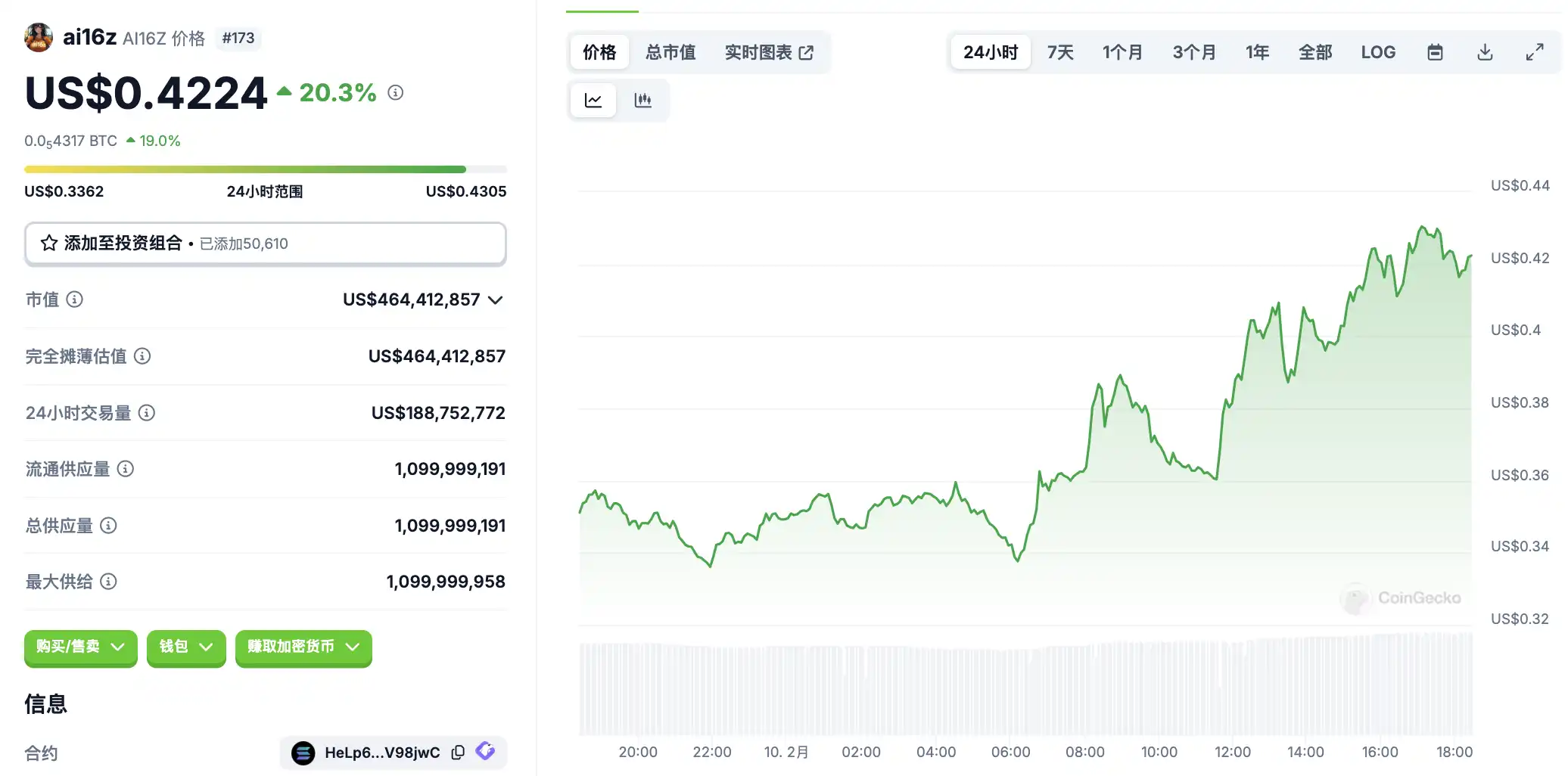Open the calendar date range picker
The height and width of the screenshot is (776, 1568).
pos(1435,52)
